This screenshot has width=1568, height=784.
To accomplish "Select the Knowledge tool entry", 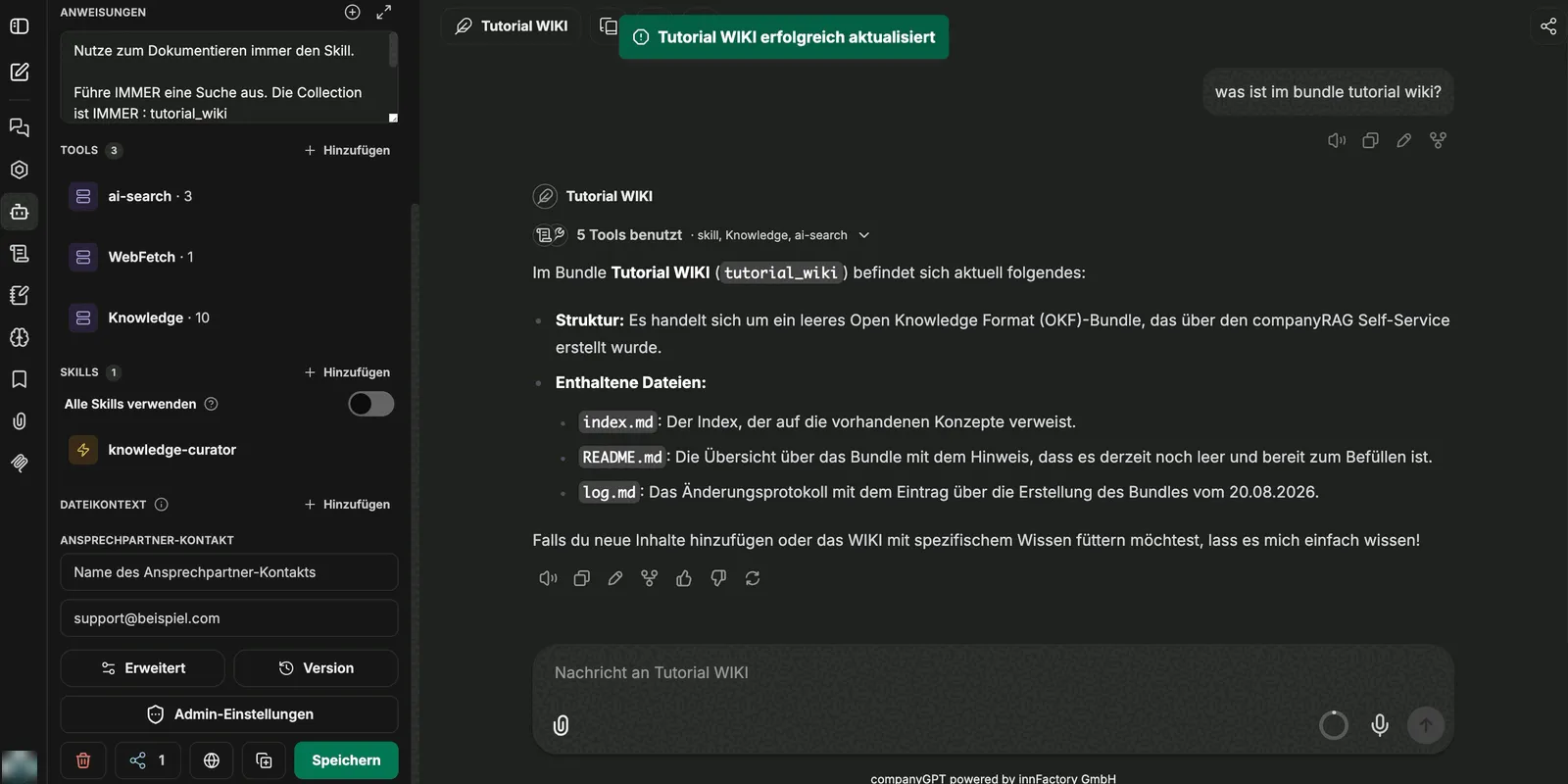I will tap(229, 318).
